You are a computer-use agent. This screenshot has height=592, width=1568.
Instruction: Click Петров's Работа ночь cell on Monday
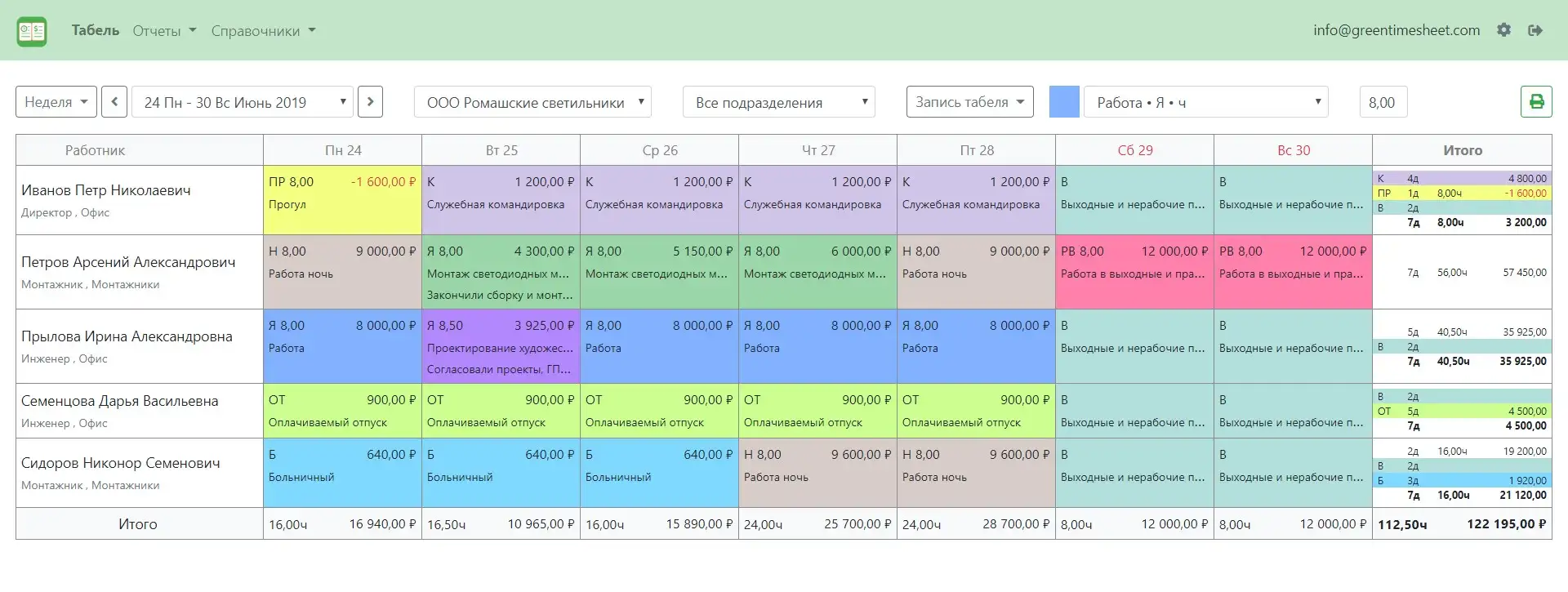342,272
